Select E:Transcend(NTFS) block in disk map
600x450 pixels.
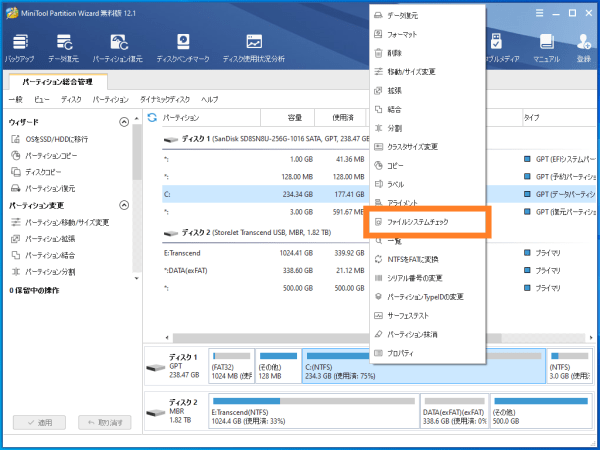click(314, 411)
